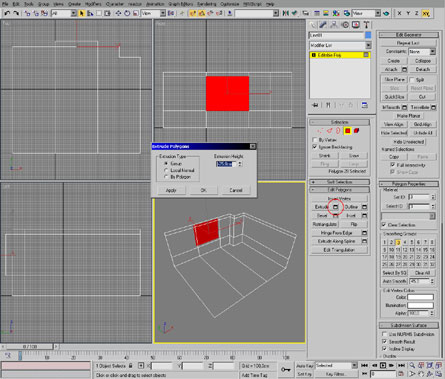Toggle By Vertex checkbox

(315, 140)
